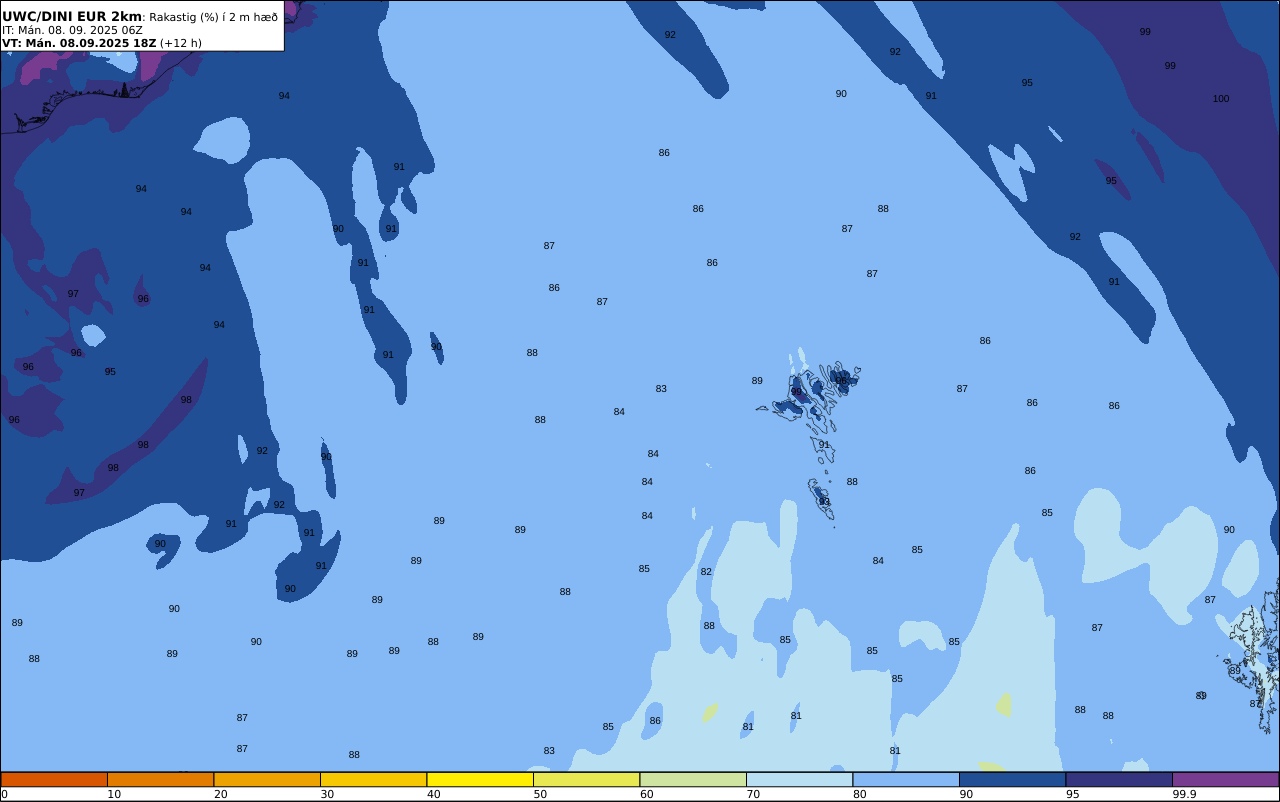This screenshot has height=802, width=1280.
Task: Click the 'Rakastig (%) í 2 m hæð' label
Action: pos(213,17)
